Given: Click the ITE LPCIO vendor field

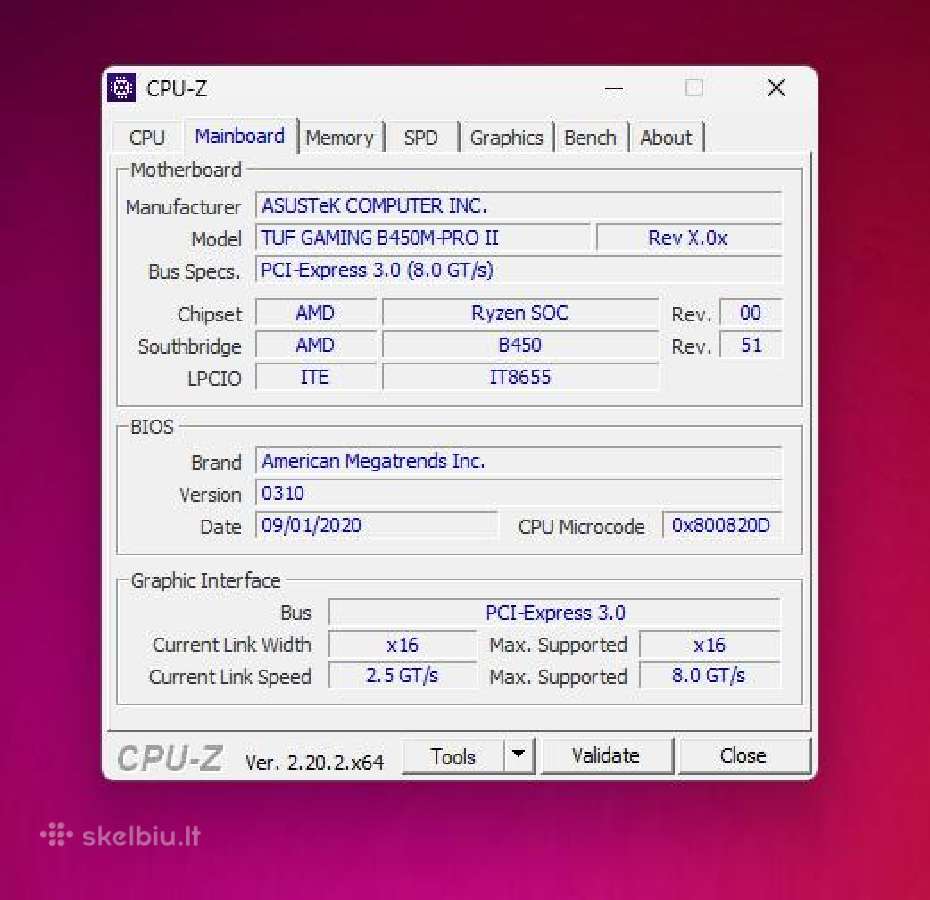Looking at the screenshot, I should pyautogui.click(x=316, y=377).
